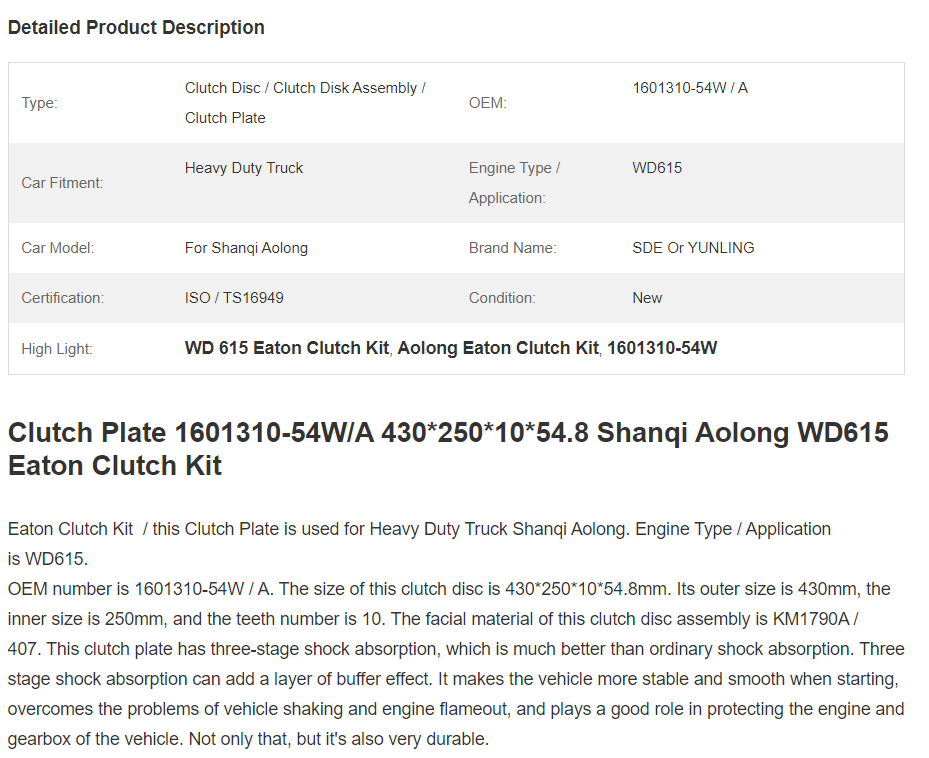
Task: Click the New condition value
Action: (x=647, y=298)
